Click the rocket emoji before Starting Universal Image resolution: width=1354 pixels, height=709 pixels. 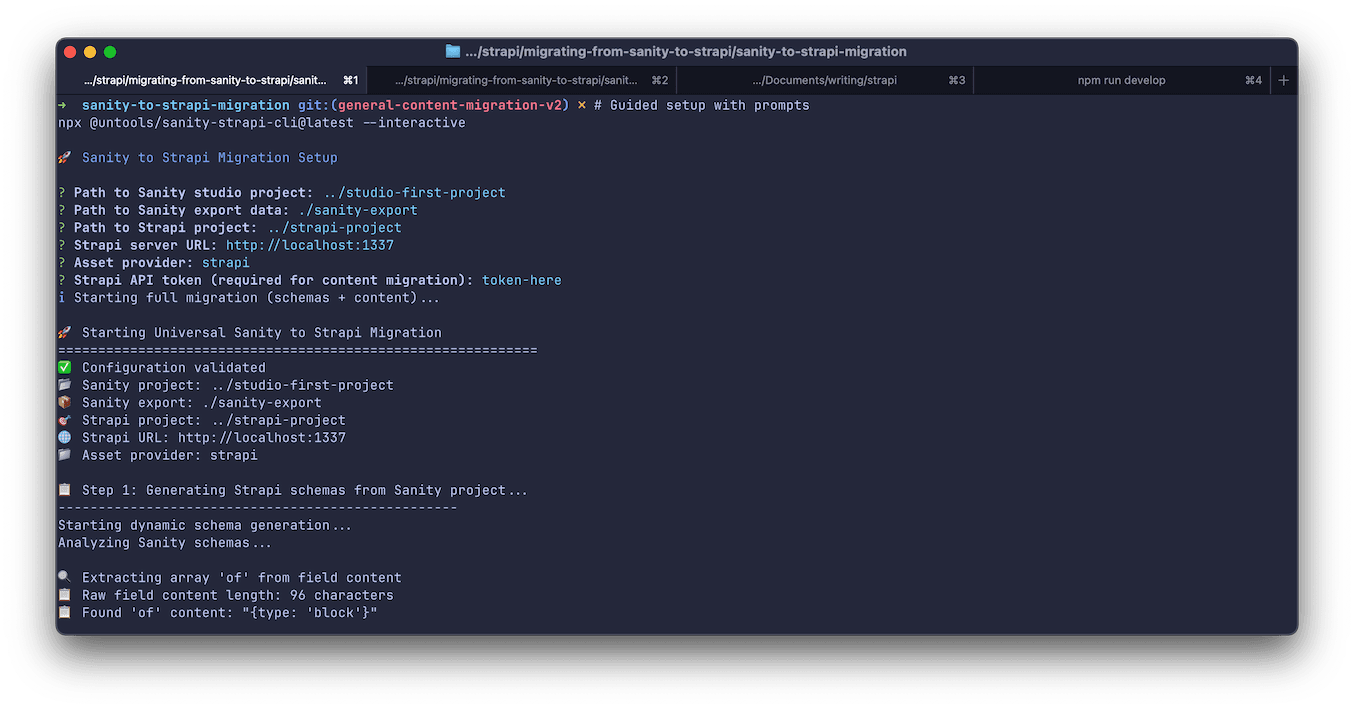point(65,333)
